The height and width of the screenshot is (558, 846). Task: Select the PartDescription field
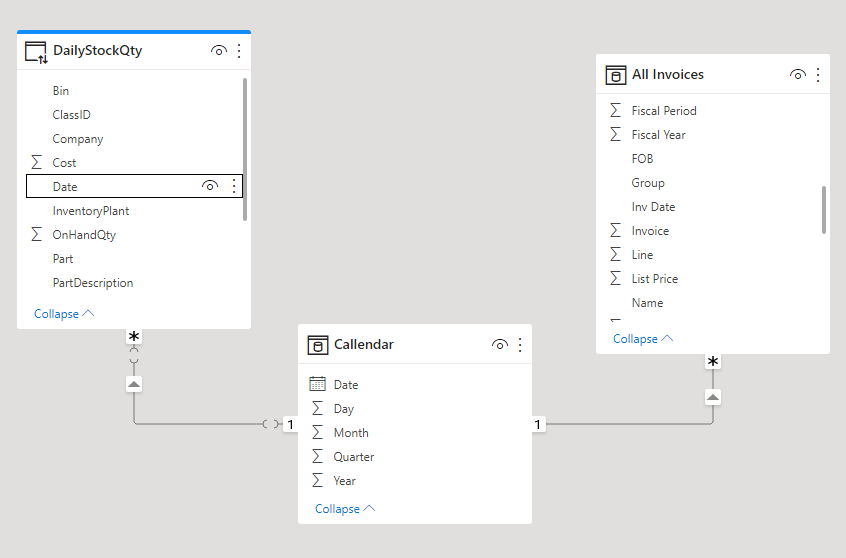[x=93, y=283]
